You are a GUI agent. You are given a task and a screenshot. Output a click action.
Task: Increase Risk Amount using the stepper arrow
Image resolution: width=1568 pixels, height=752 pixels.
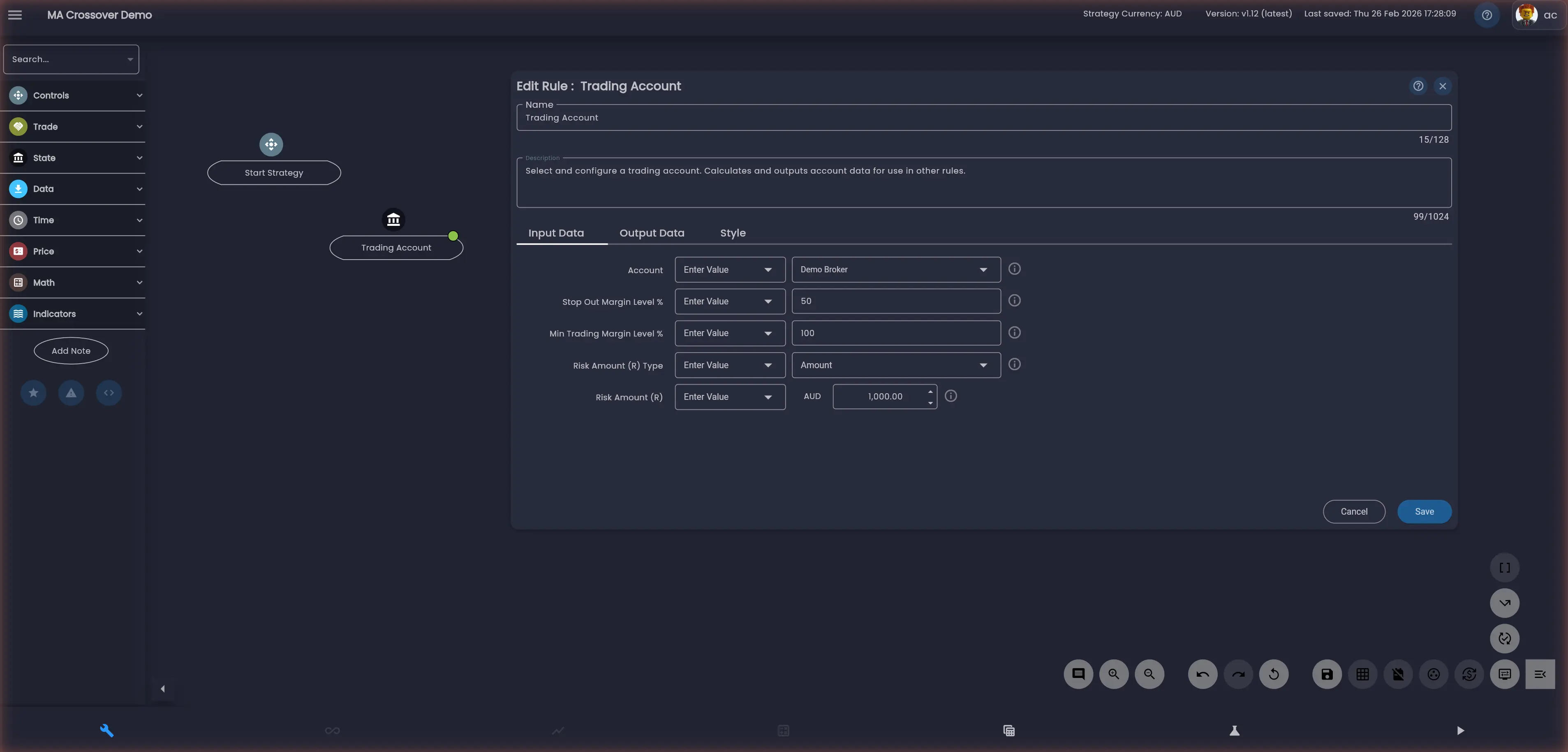930,392
